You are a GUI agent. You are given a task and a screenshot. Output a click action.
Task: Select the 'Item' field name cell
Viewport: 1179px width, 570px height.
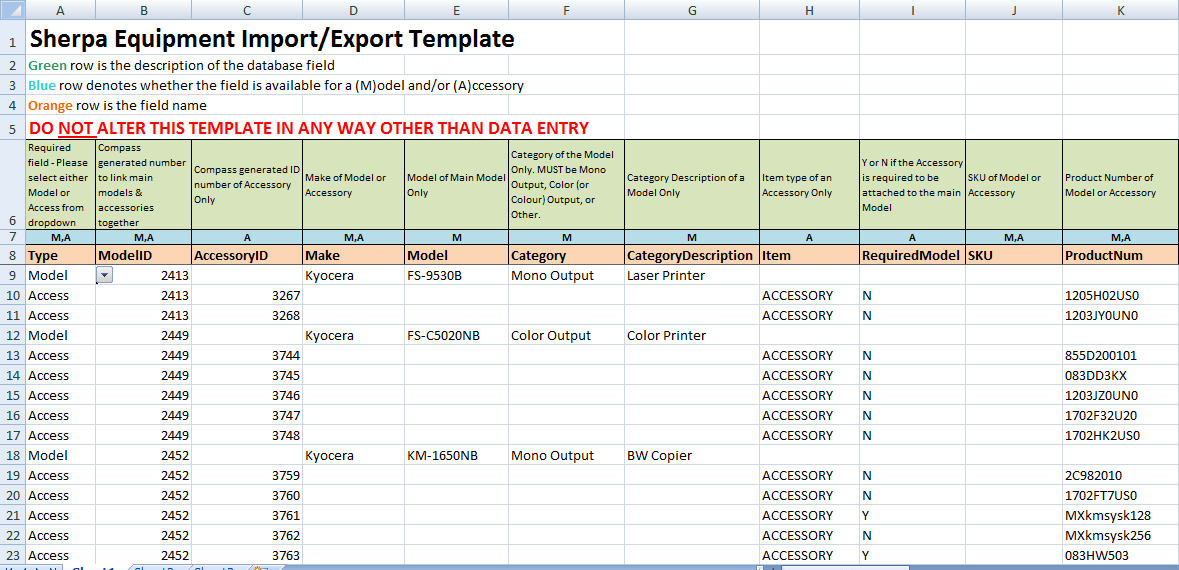point(809,256)
